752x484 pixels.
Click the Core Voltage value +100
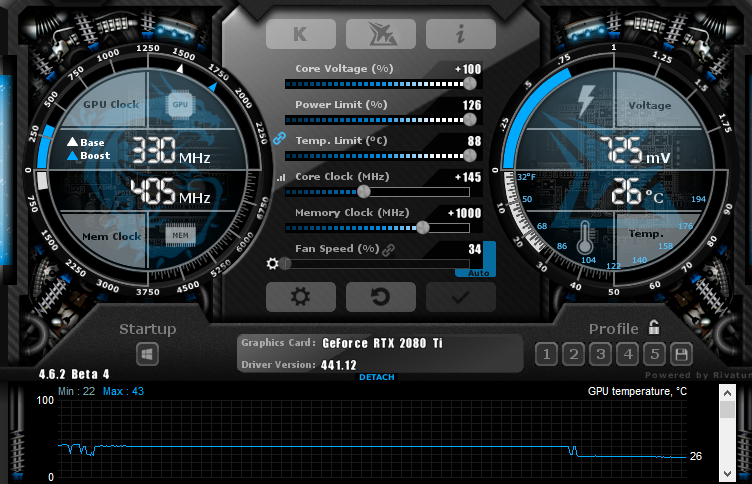(468, 69)
